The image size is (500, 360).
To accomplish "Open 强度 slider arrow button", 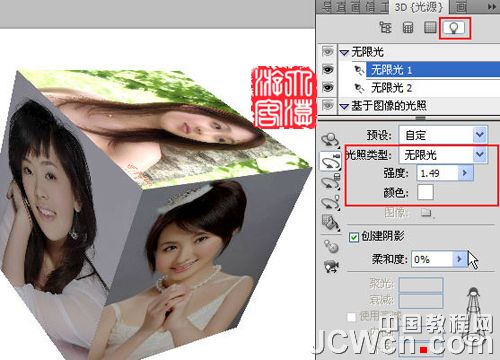I will click(465, 173).
